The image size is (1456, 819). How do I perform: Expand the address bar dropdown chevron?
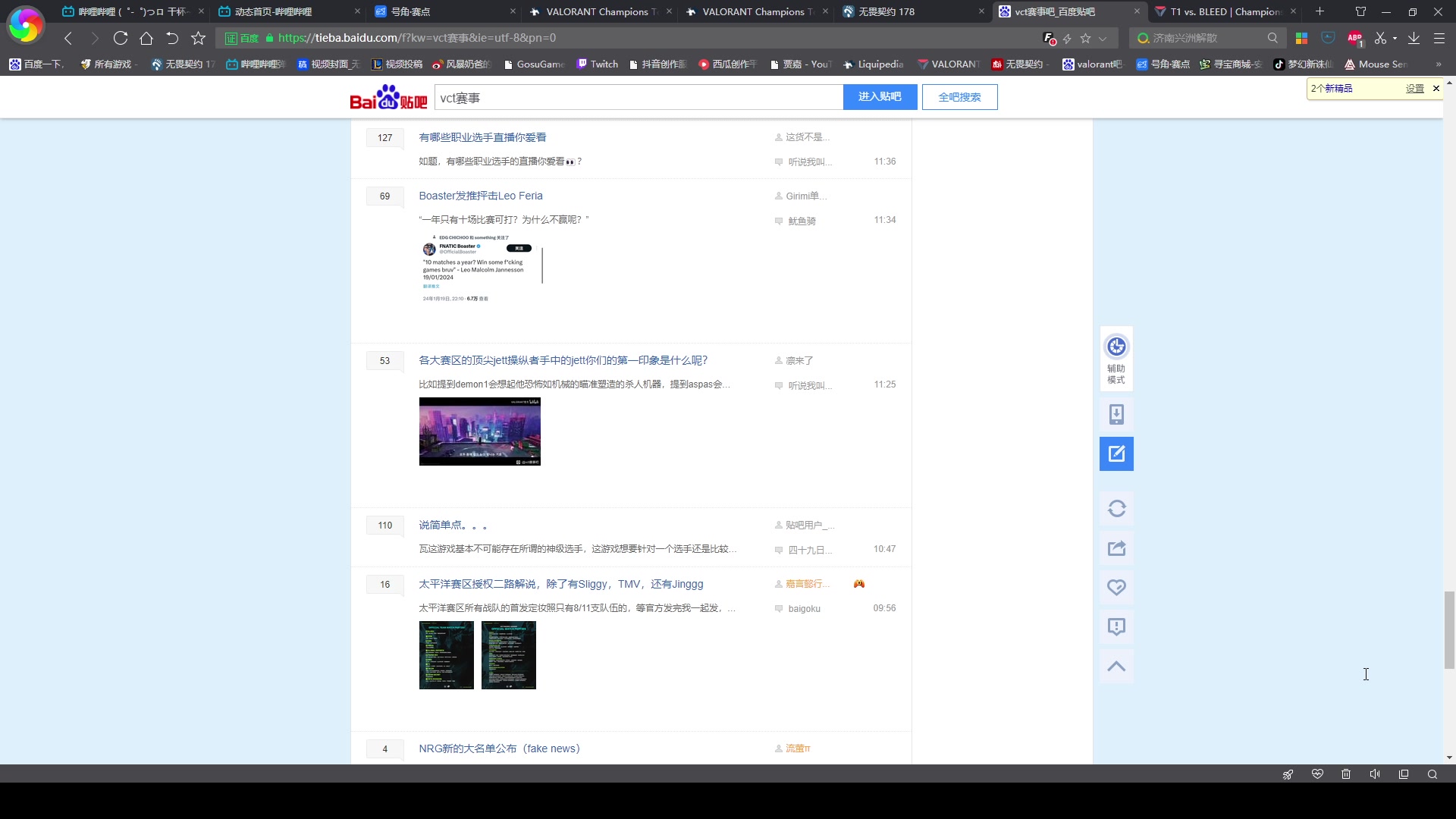pos(1103,38)
